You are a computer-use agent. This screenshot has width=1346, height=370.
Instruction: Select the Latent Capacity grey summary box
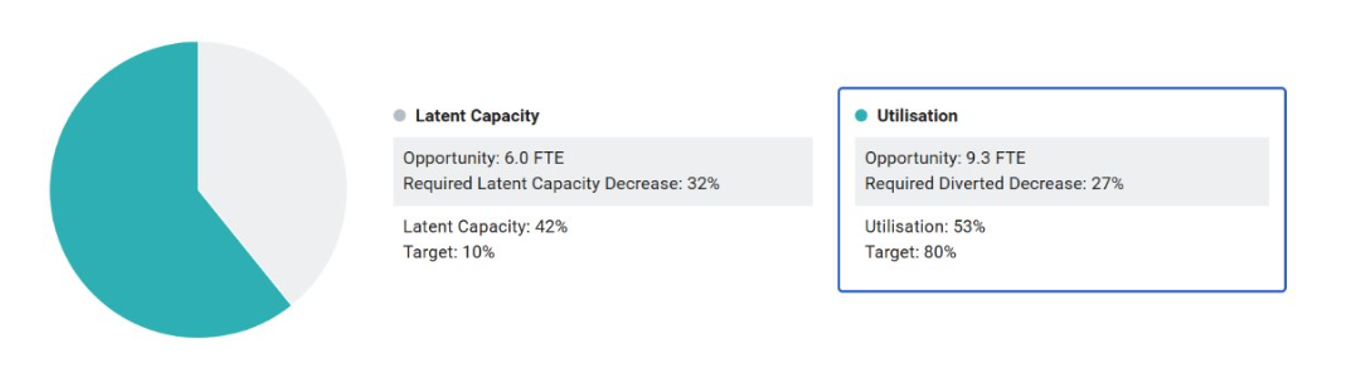[x=603, y=171]
